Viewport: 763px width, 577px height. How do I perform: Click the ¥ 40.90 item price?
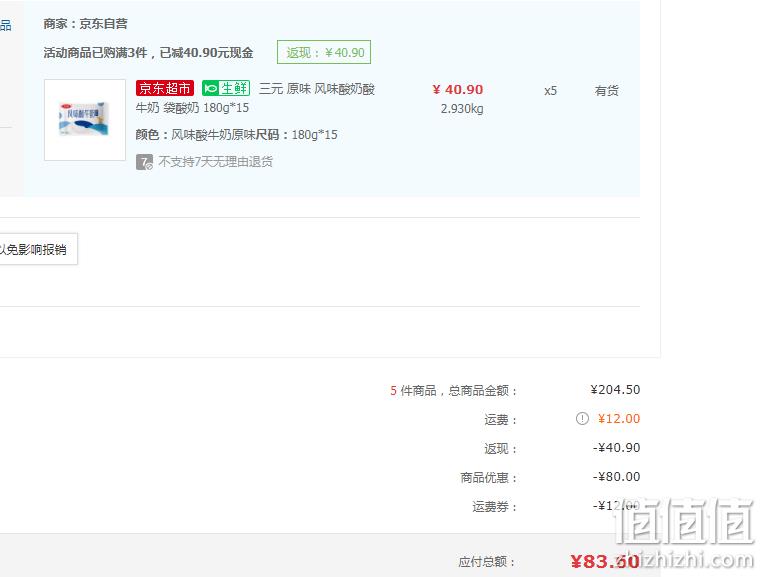pos(457,90)
